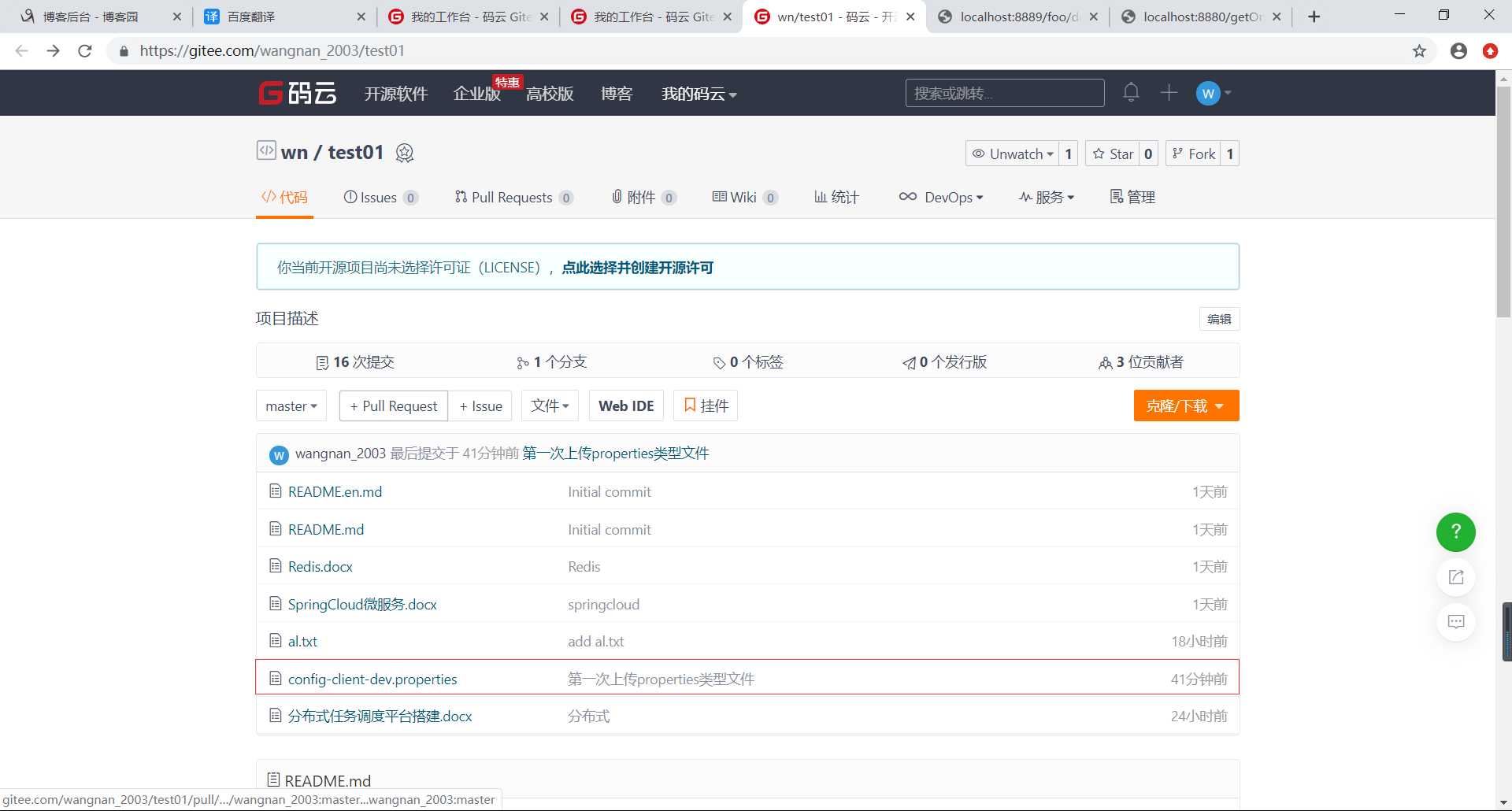Open the 统计 tab
This screenshot has width=1512, height=811.
[836, 197]
